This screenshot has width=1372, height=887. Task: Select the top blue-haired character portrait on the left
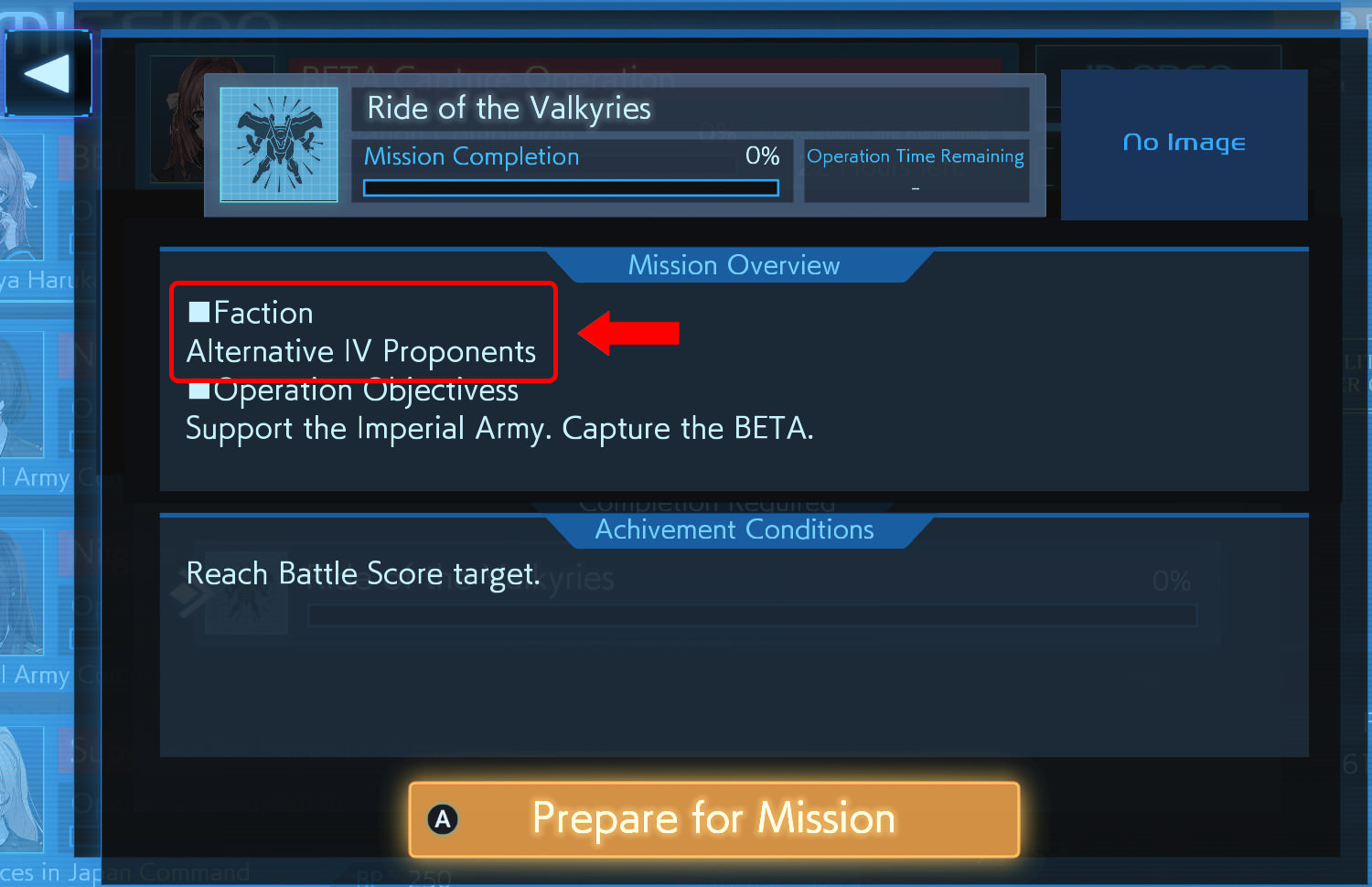[22, 197]
